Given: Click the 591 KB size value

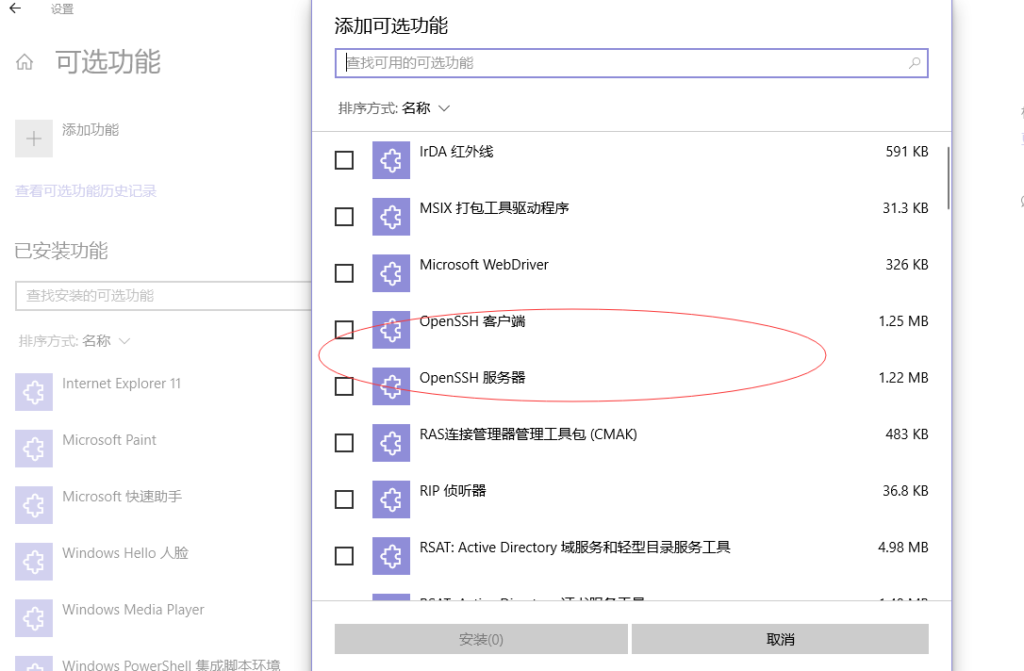Looking at the screenshot, I should [906, 152].
